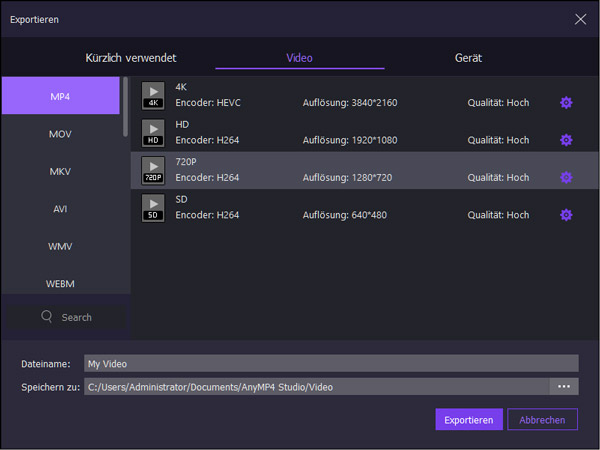The height and width of the screenshot is (450, 600).
Task: Open settings gear for HD preset
Action: click(x=566, y=140)
